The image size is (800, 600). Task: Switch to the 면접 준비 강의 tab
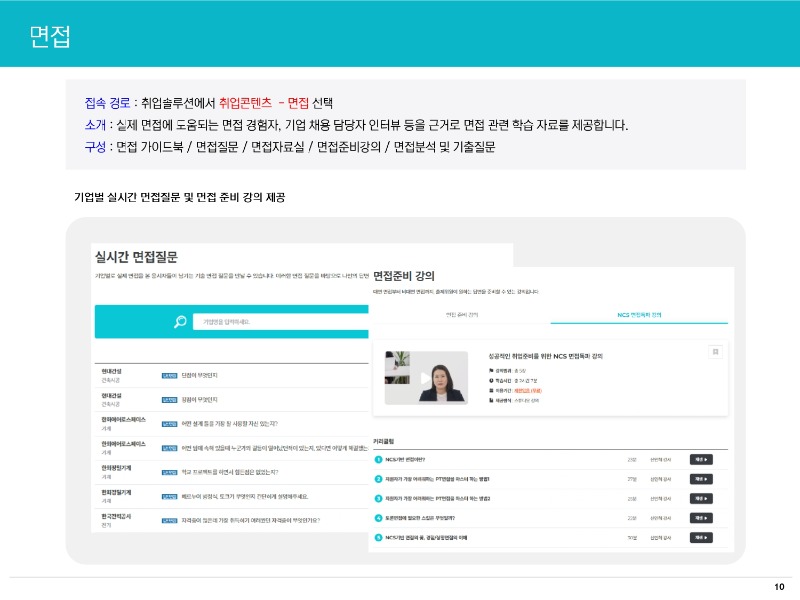(461, 312)
